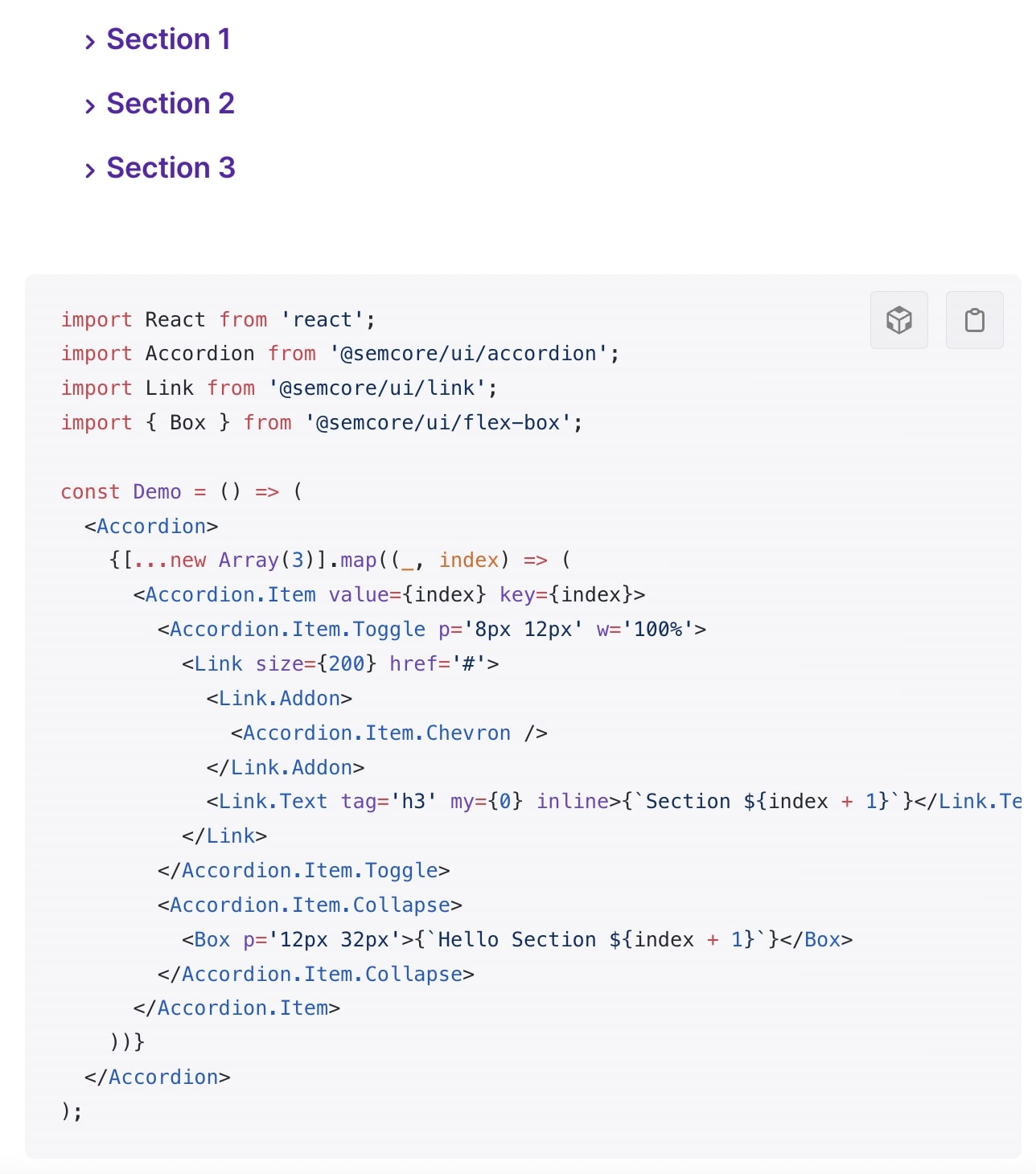Click the 'react' import string
The height and width of the screenshot is (1174, 1036).
pyautogui.click(x=322, y=320)
